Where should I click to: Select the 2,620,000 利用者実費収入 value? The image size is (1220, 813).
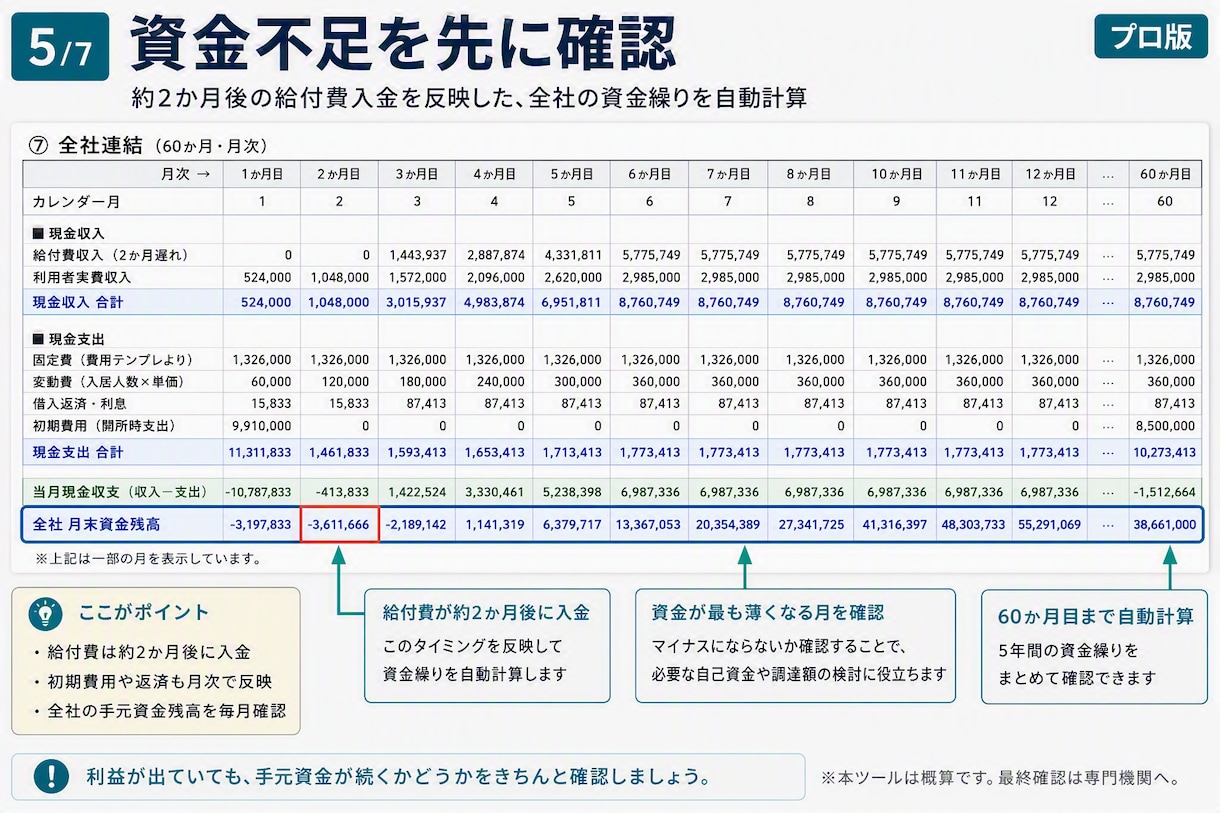coord(571,277)
